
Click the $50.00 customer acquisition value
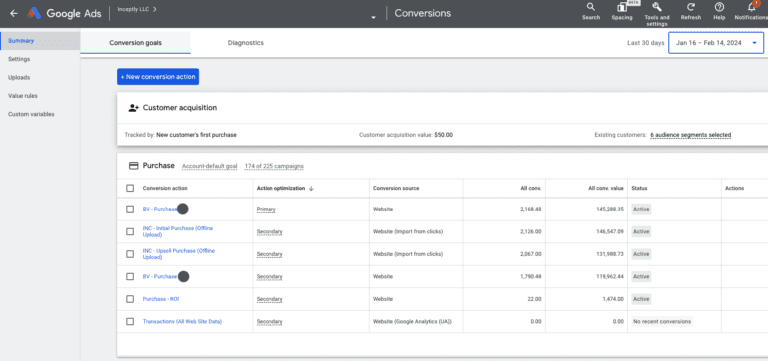pos(444,135)
